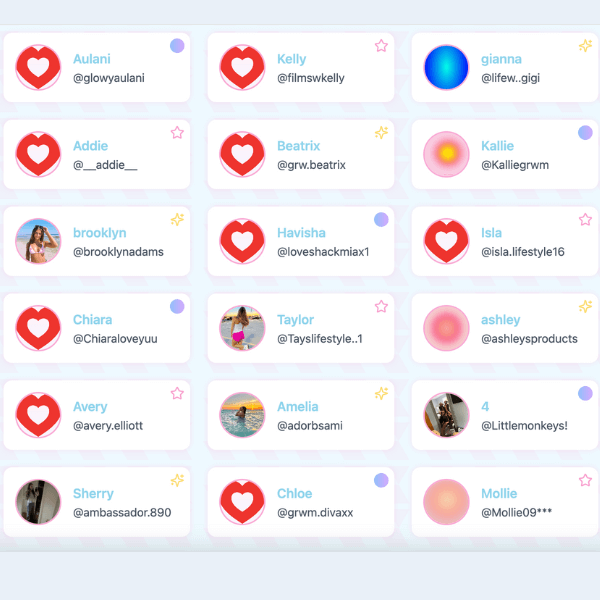This screenshot has width=600, height=600.
Task: Click the sparkle icon on brooklyn's card
Action: click(177, 220)
